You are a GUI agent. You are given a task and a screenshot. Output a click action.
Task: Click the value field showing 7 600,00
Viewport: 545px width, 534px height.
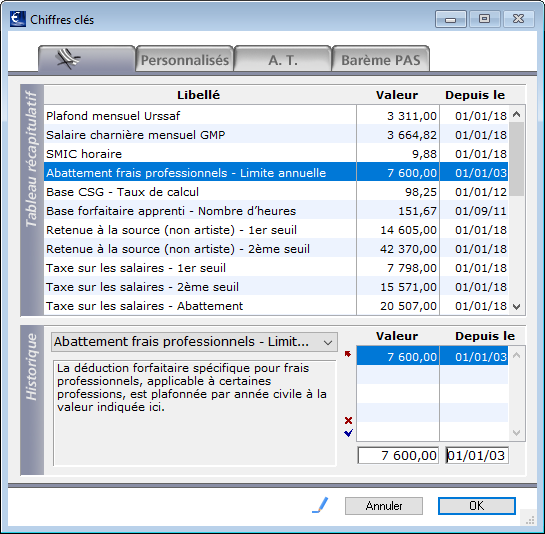click(x=398, y=455)
